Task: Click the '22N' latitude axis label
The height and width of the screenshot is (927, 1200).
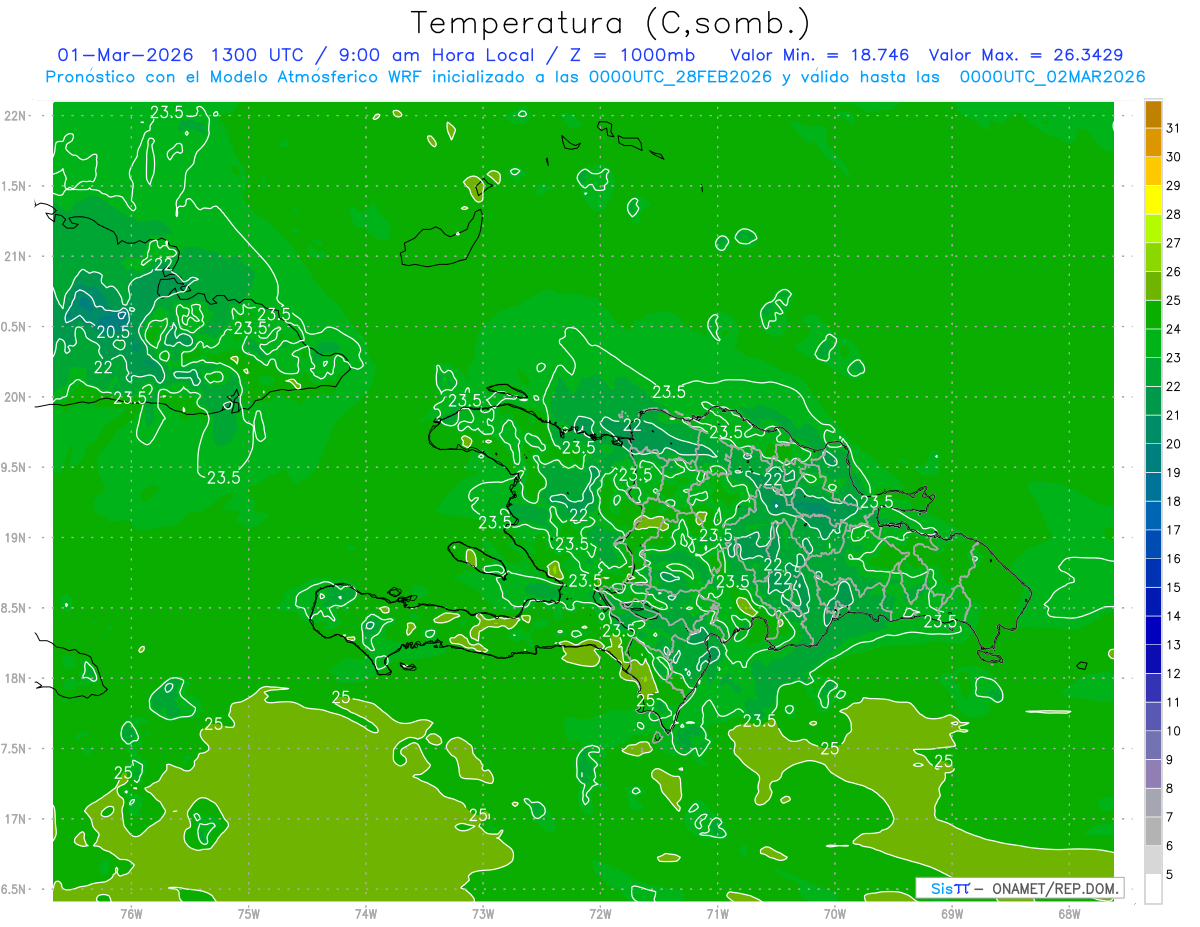Action: coord(15,115)
